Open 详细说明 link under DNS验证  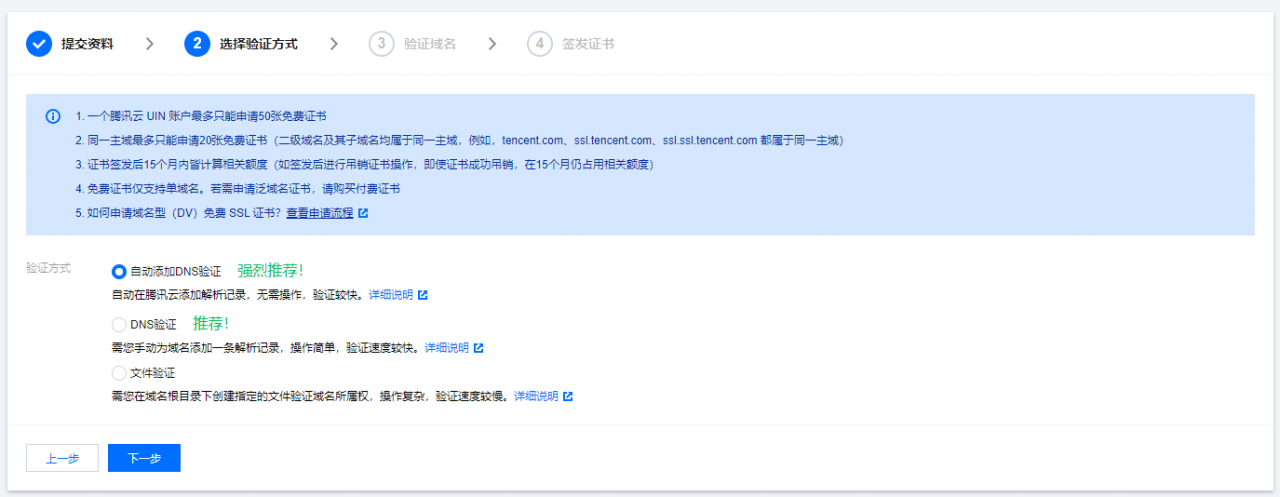pyautogui.click(x=446, y=348)
